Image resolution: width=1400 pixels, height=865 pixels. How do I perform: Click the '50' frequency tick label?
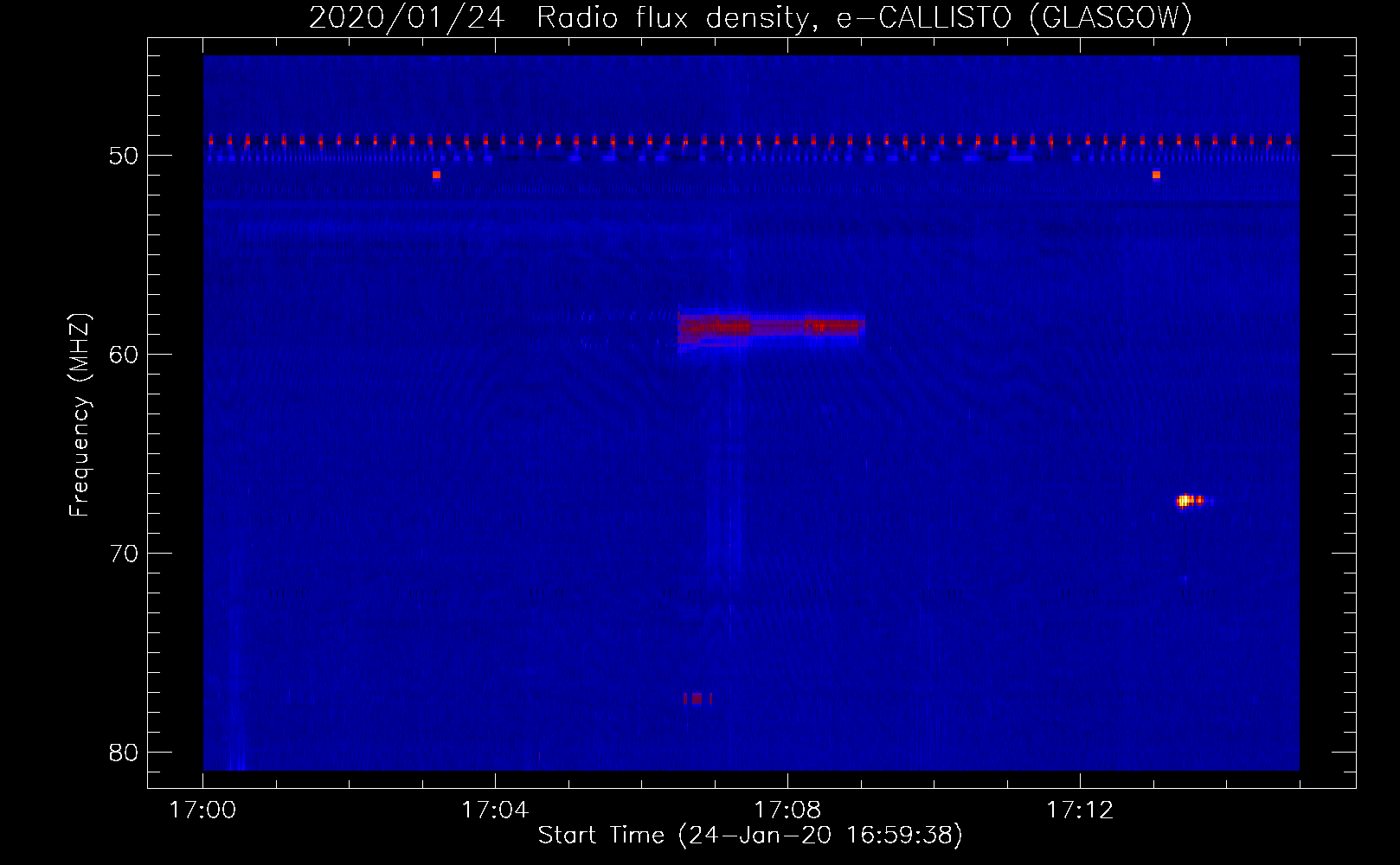tap(124, 156)
